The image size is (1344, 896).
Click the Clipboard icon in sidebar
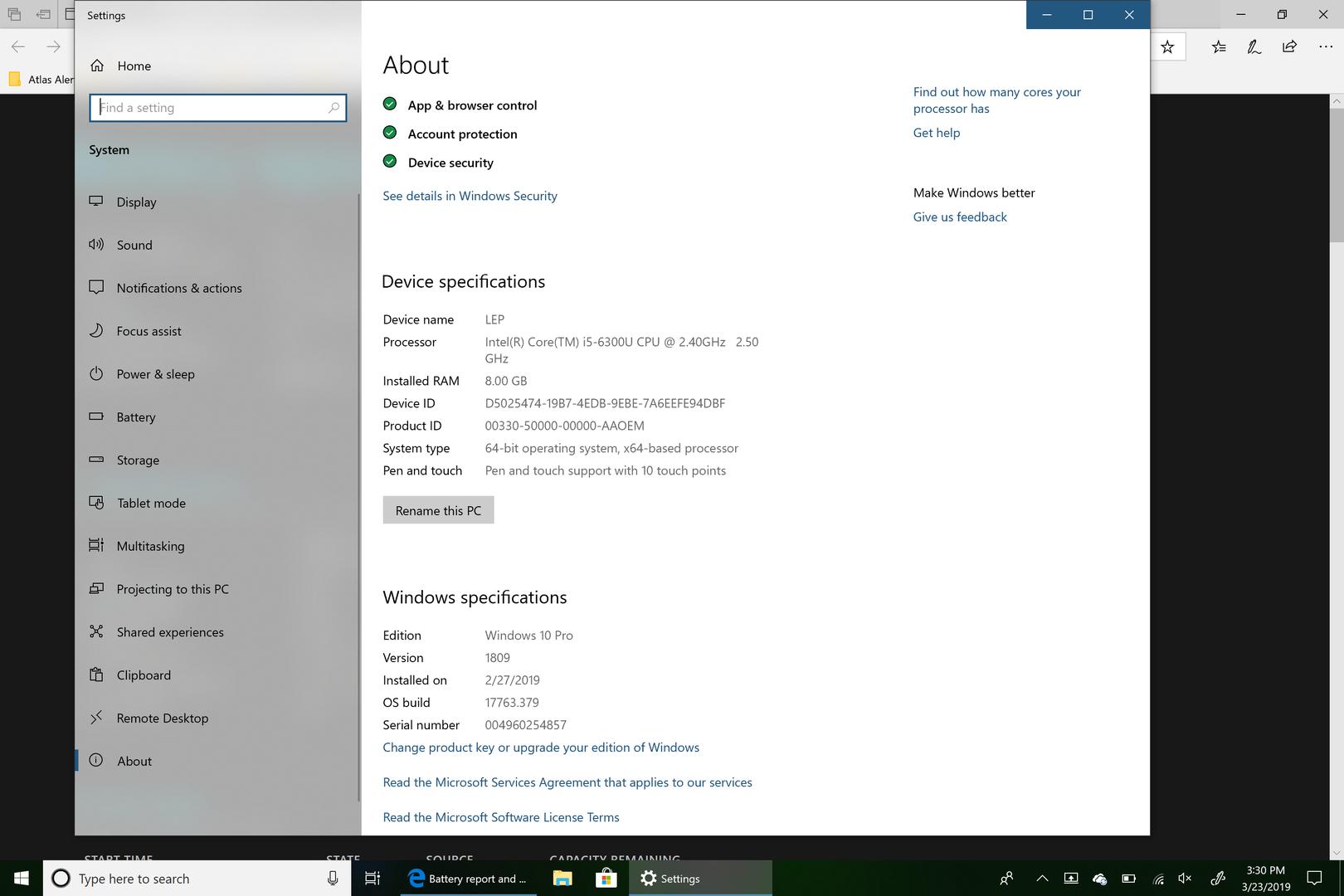pyautogui.click(x=96, y=674)
